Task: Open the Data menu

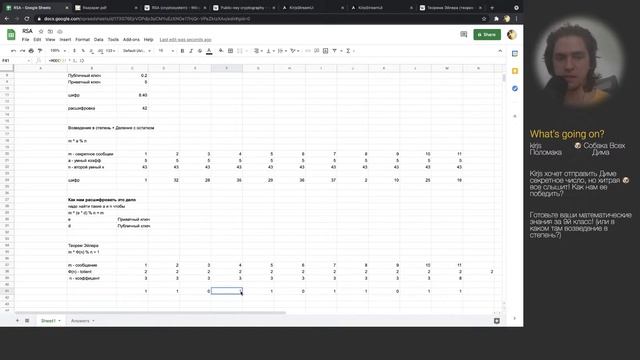Action: [98, 40]
